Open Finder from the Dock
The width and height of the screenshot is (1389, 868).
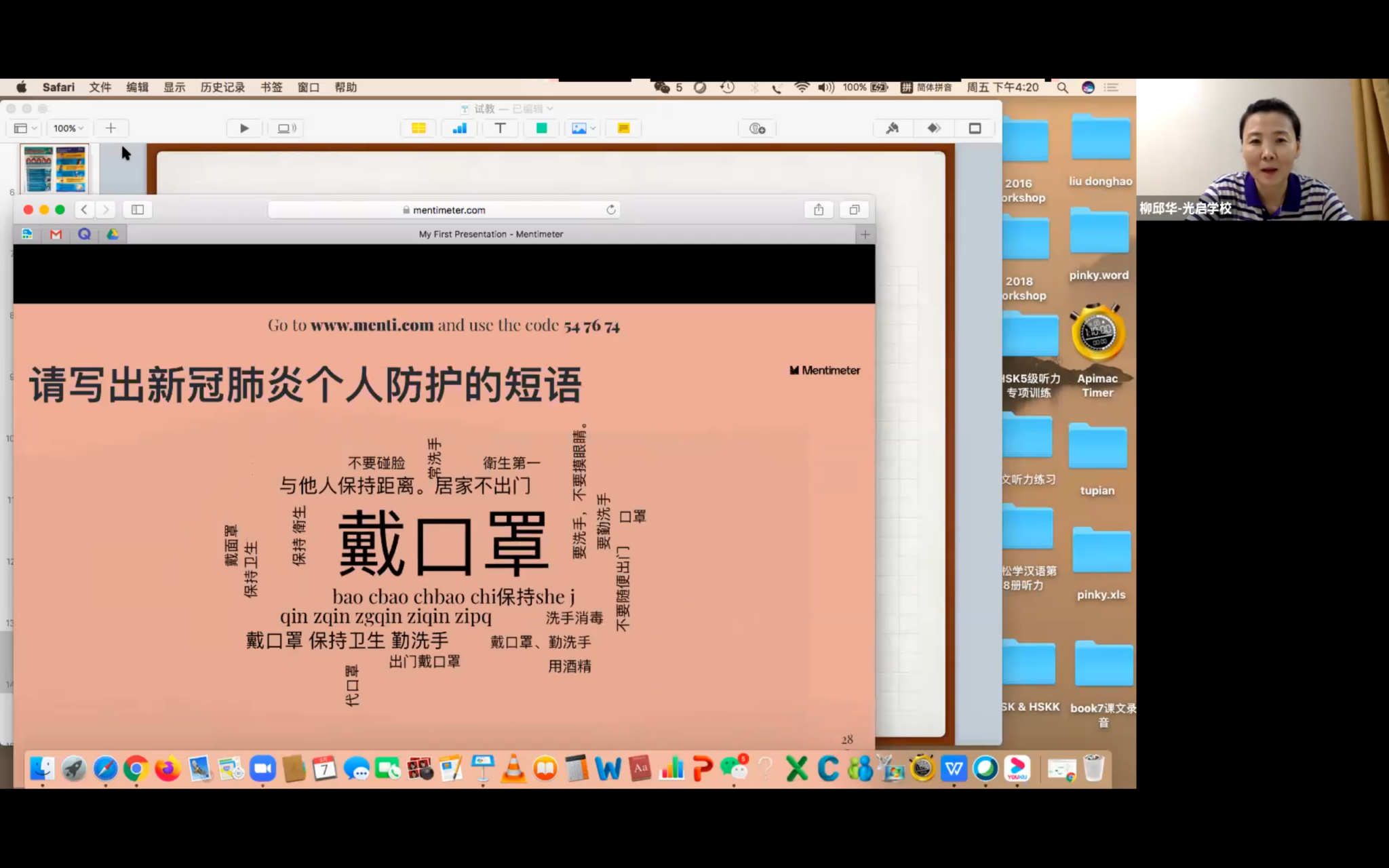pyautogui.click(x=42, y=768)
